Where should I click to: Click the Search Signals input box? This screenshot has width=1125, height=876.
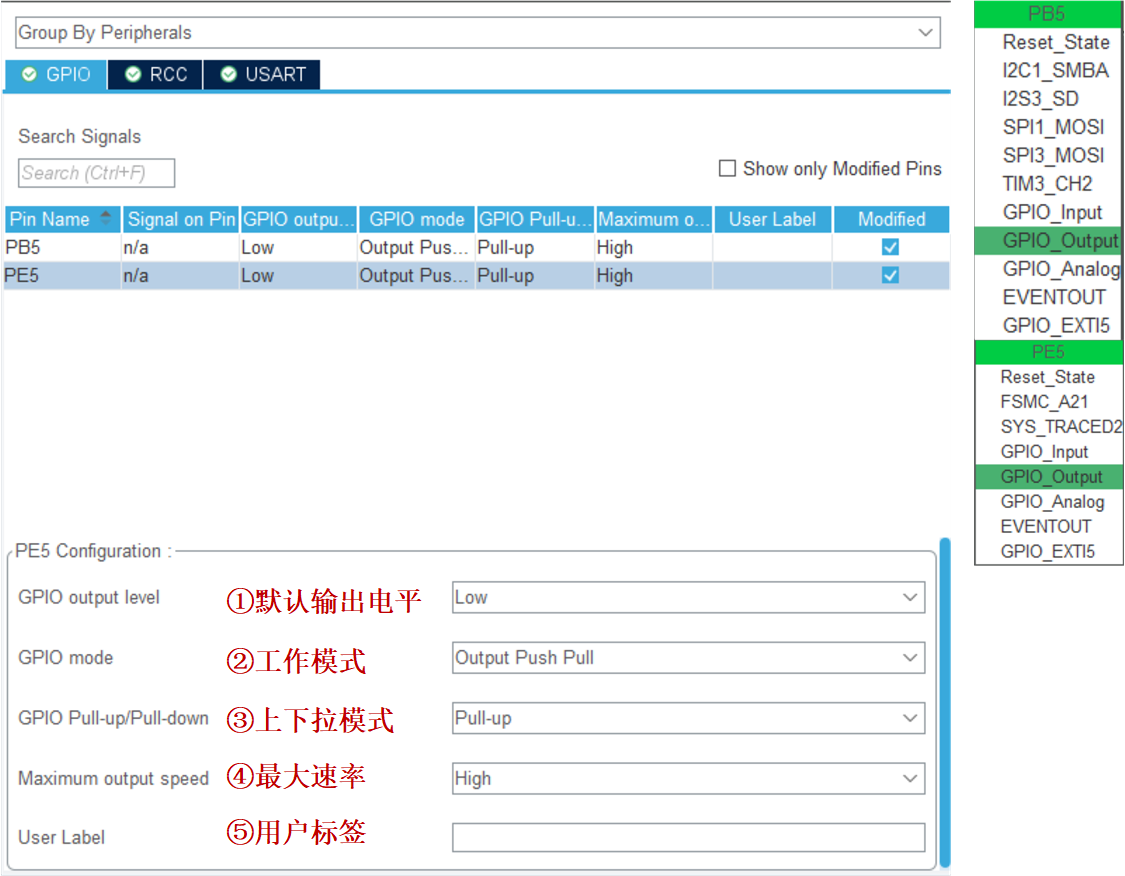96,173
